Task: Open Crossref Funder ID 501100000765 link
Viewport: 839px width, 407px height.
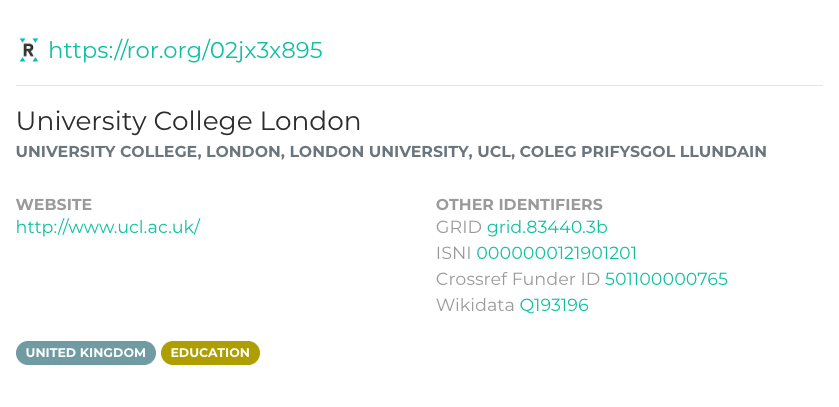Action: coord(666,279)
